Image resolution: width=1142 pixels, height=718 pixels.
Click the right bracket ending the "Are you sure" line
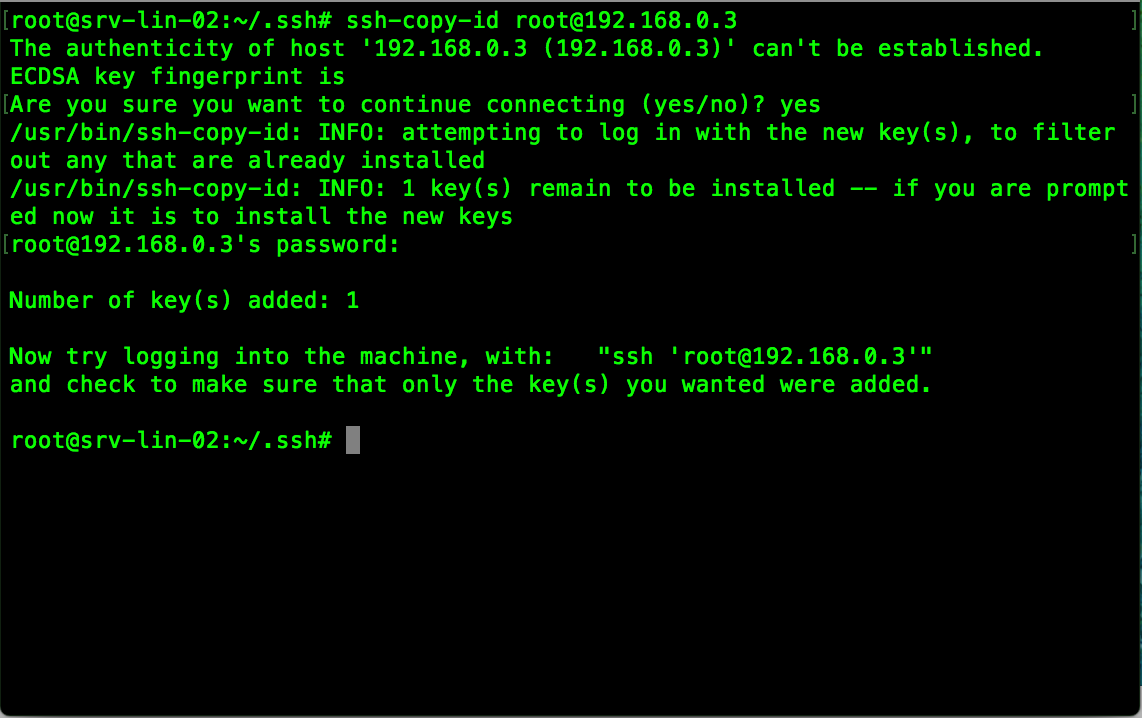[1134, 104]
